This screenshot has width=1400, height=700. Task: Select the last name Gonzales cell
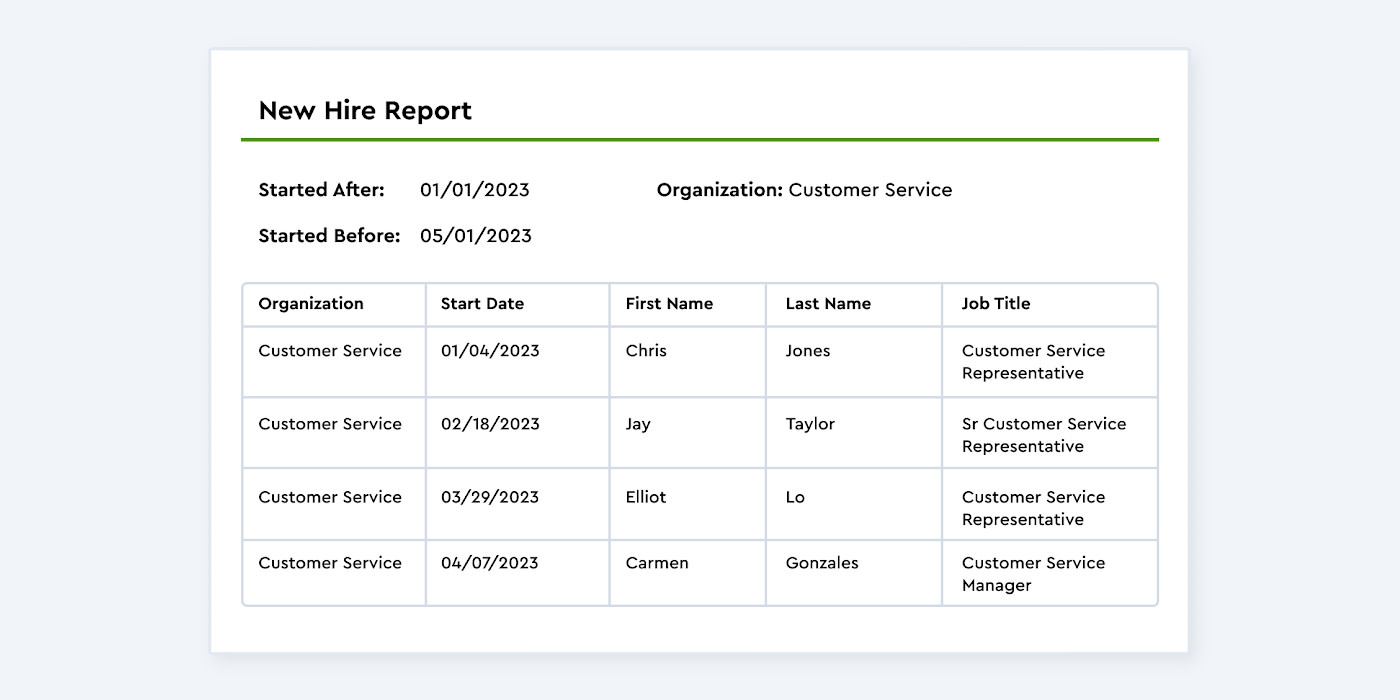pos(822,563)
